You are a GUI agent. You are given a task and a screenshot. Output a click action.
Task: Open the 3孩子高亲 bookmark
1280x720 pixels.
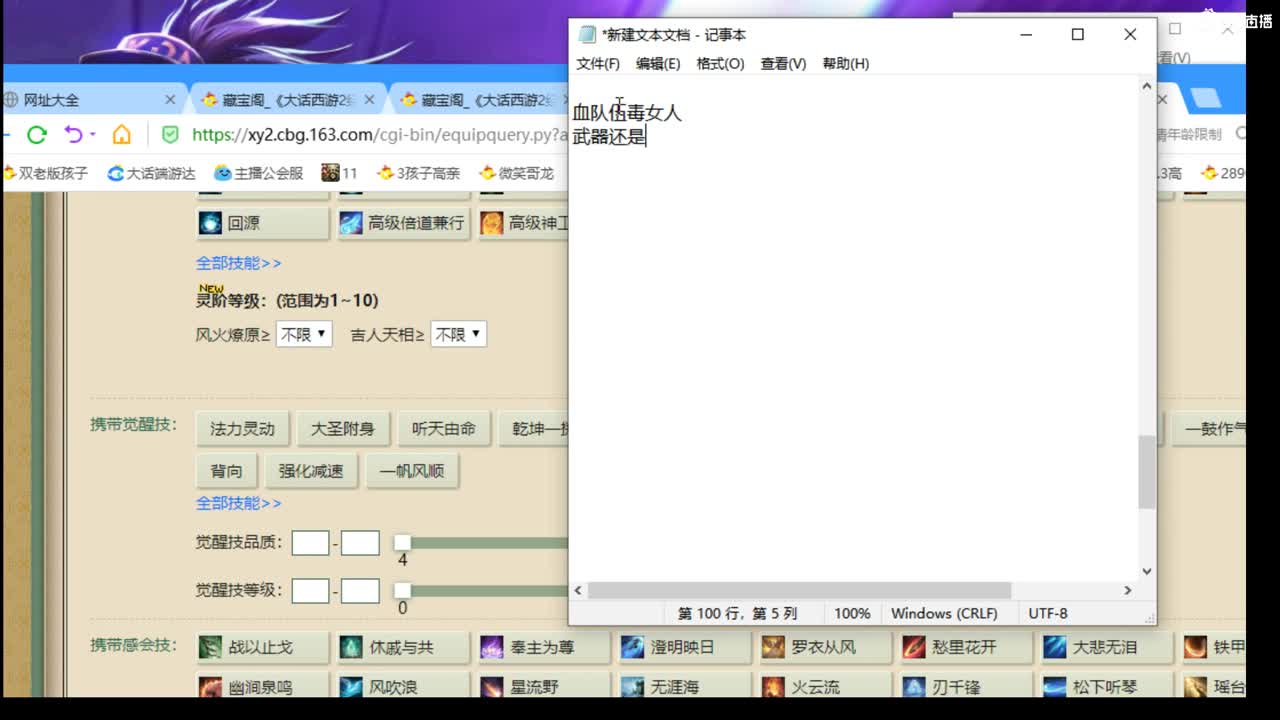419,173
